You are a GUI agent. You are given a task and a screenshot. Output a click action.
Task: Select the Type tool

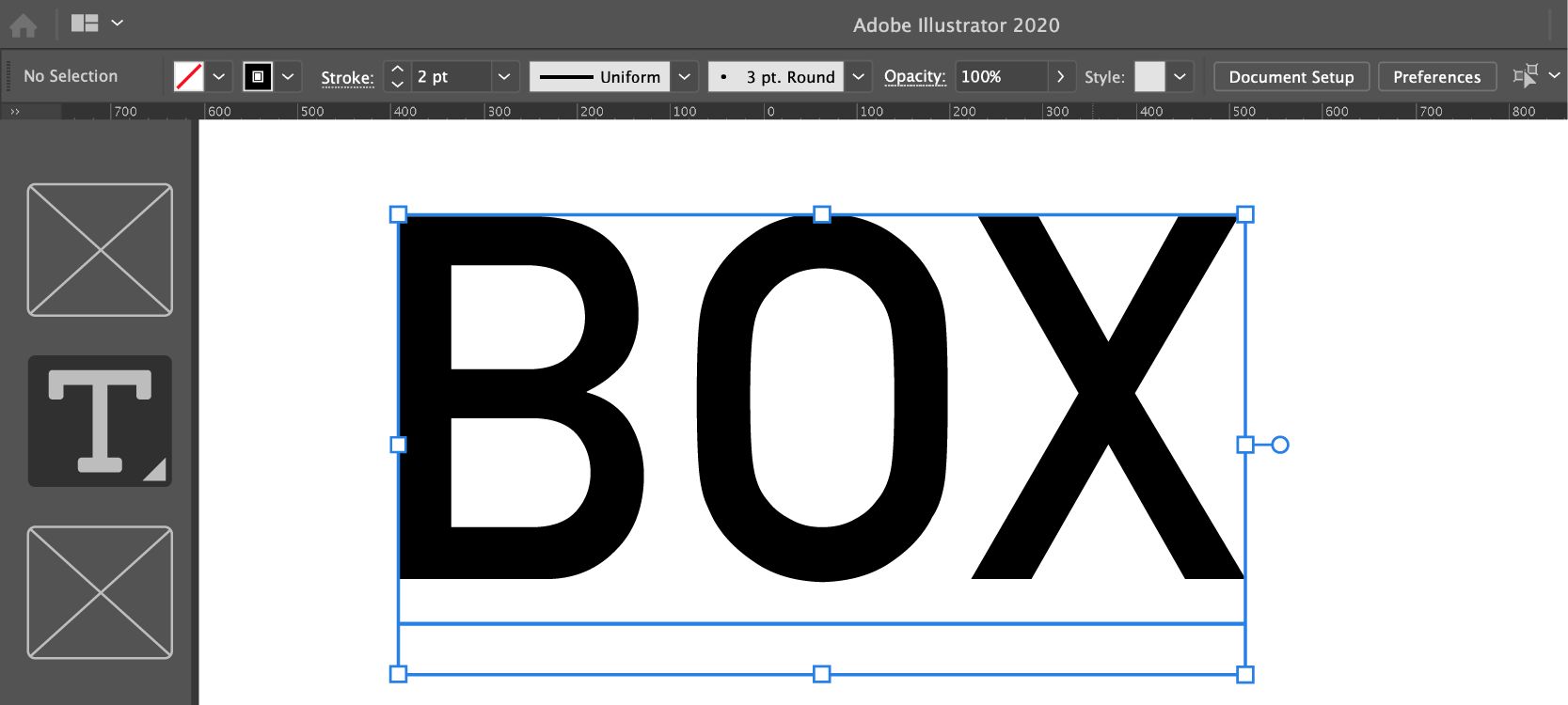click(x=100, y=421)
